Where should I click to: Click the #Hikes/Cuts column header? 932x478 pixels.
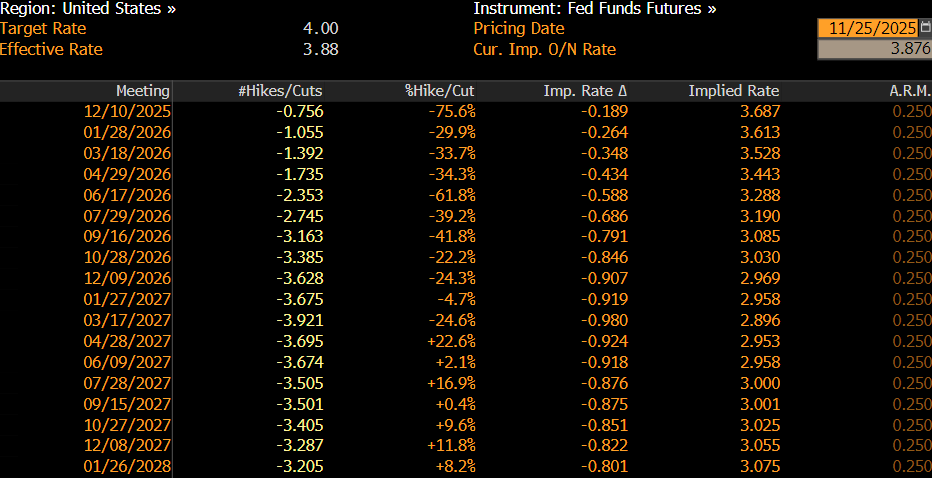(280, 91)
